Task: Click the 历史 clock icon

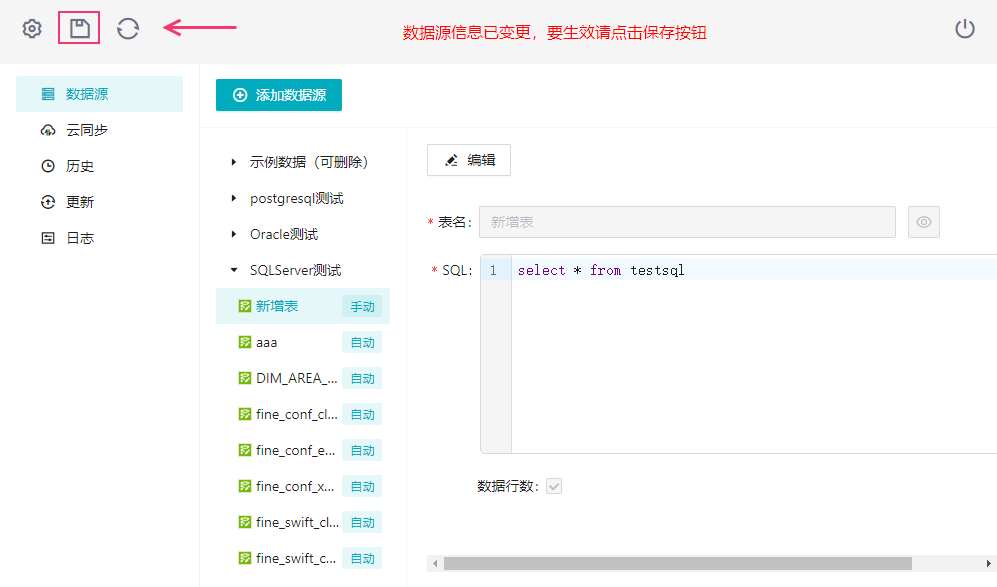Action: [48, 166]
